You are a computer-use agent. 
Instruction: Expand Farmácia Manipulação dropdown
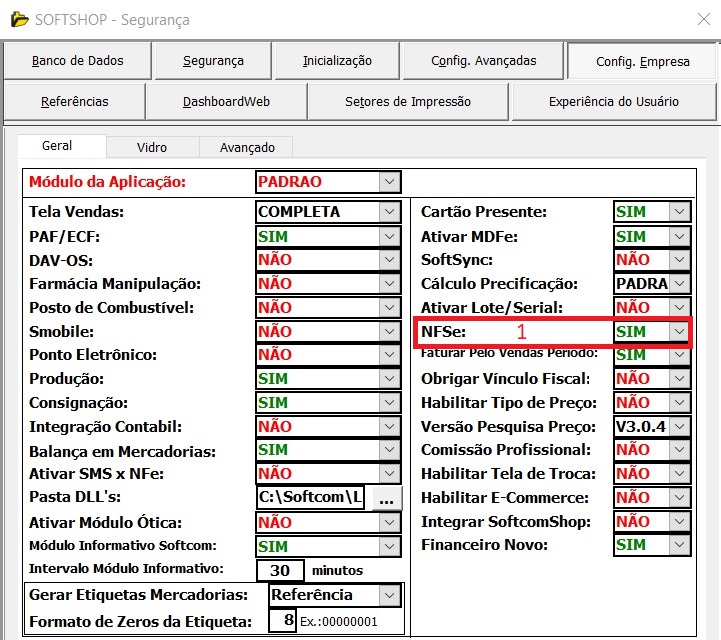point(389,284)
